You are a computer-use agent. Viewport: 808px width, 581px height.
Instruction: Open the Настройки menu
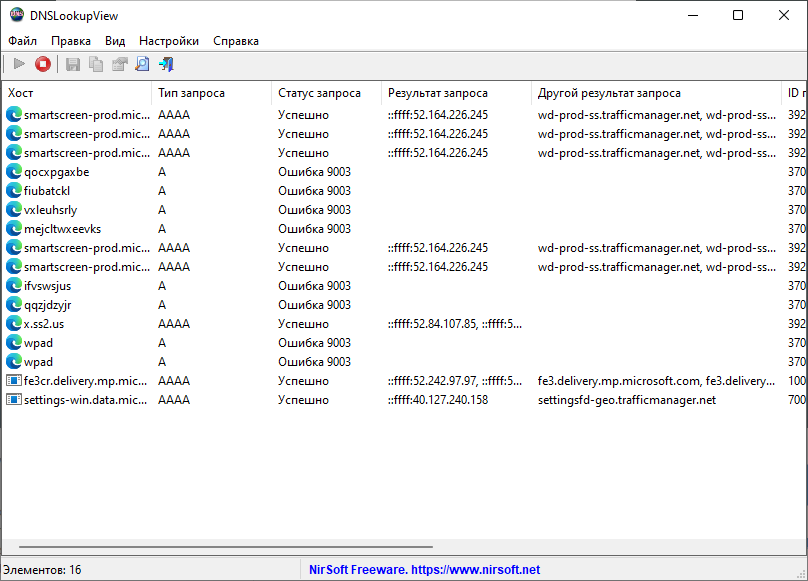coord(169,41)
